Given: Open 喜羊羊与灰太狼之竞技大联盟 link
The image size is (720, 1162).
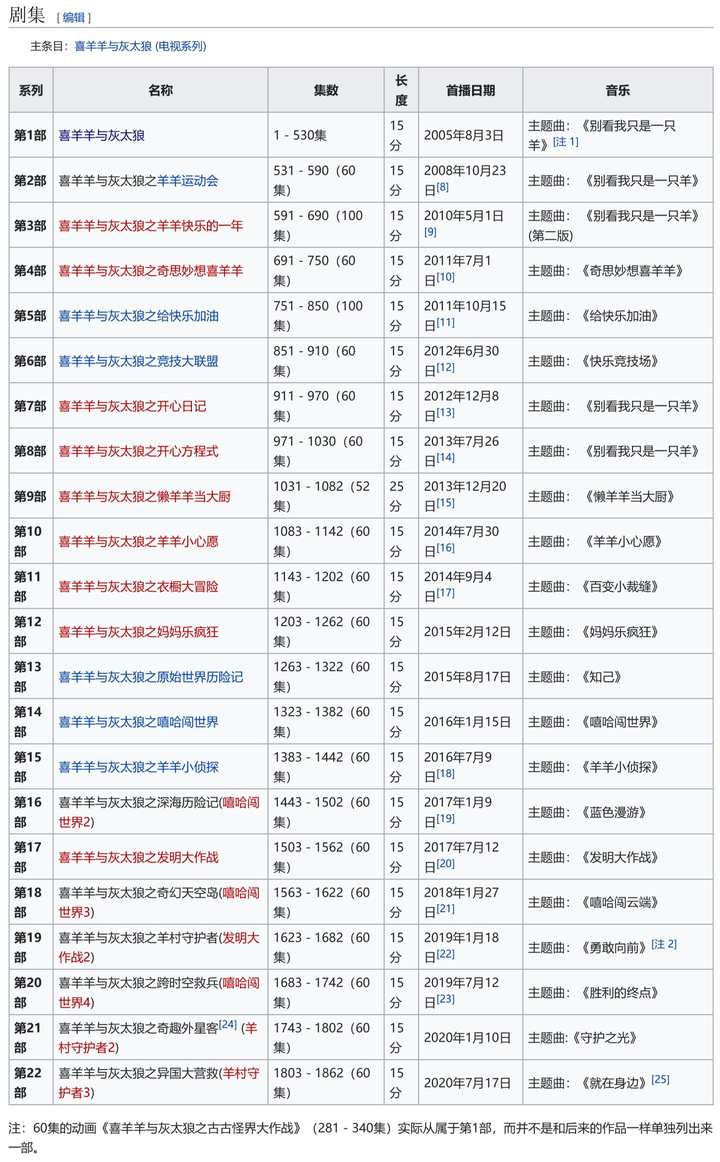Looking at the screenshot, I should (139, 361).
